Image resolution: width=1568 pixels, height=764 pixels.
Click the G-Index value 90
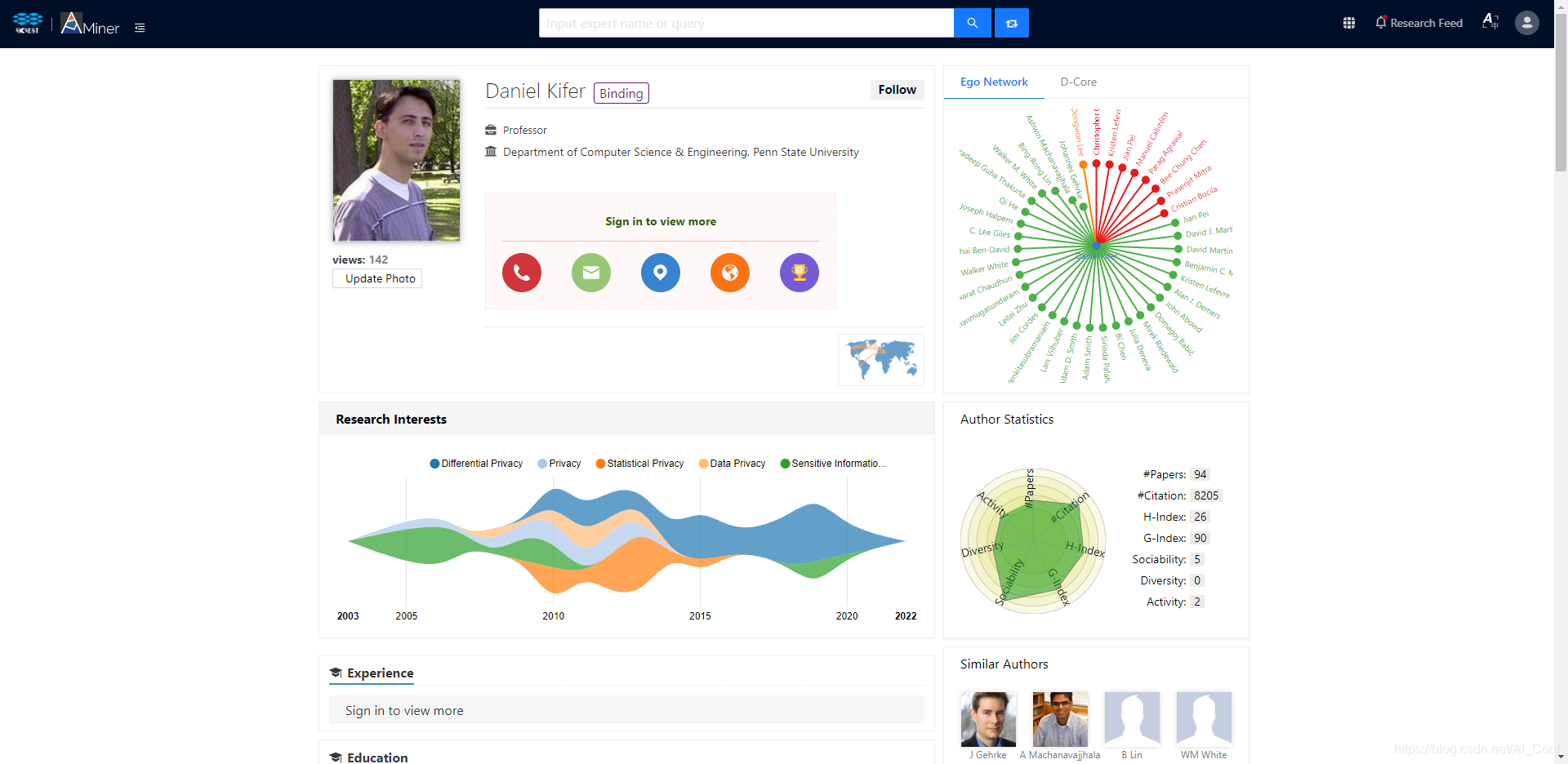point(1200,538)
